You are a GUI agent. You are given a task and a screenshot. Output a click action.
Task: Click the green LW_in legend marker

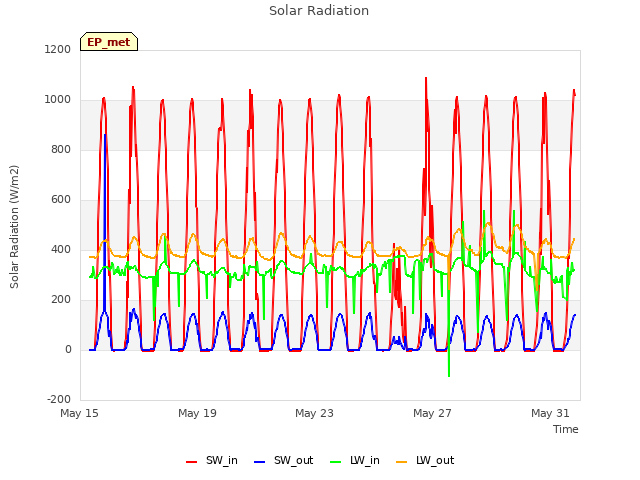click(335, 462)
